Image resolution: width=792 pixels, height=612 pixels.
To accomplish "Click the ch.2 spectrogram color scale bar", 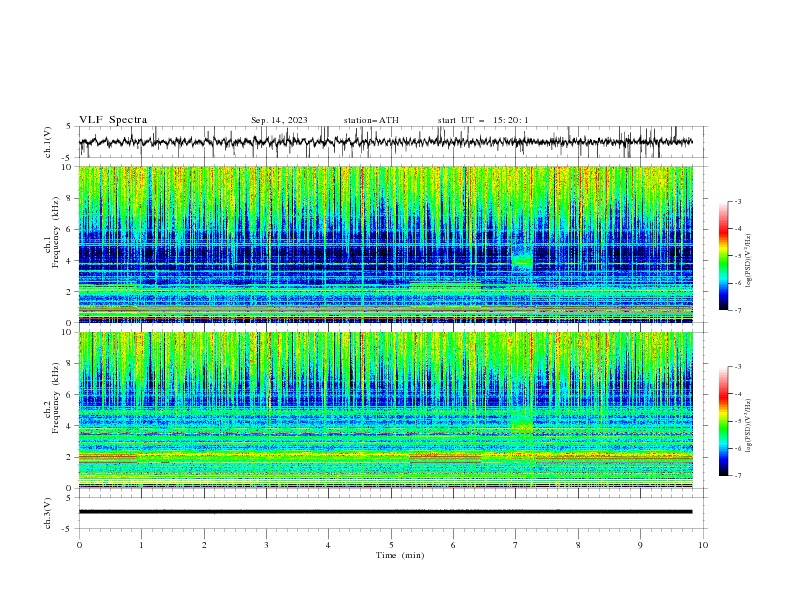I will click(x=724, y=421).
